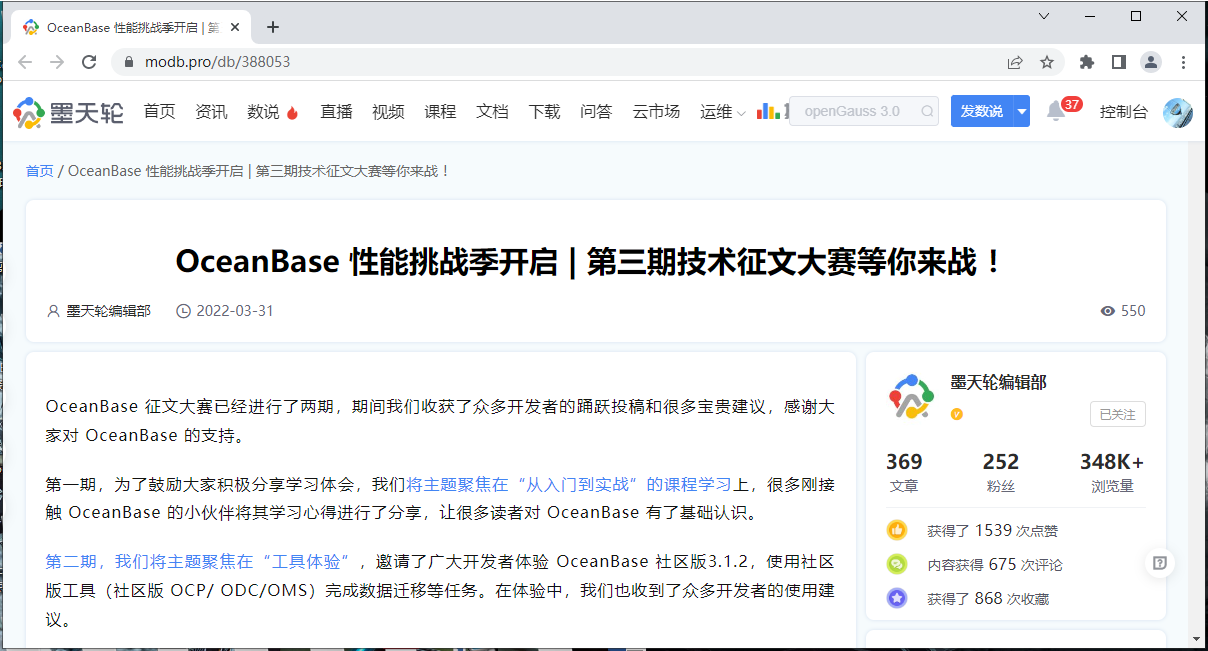Click the 首页 breadcrumb link

[x=40, y=171]
